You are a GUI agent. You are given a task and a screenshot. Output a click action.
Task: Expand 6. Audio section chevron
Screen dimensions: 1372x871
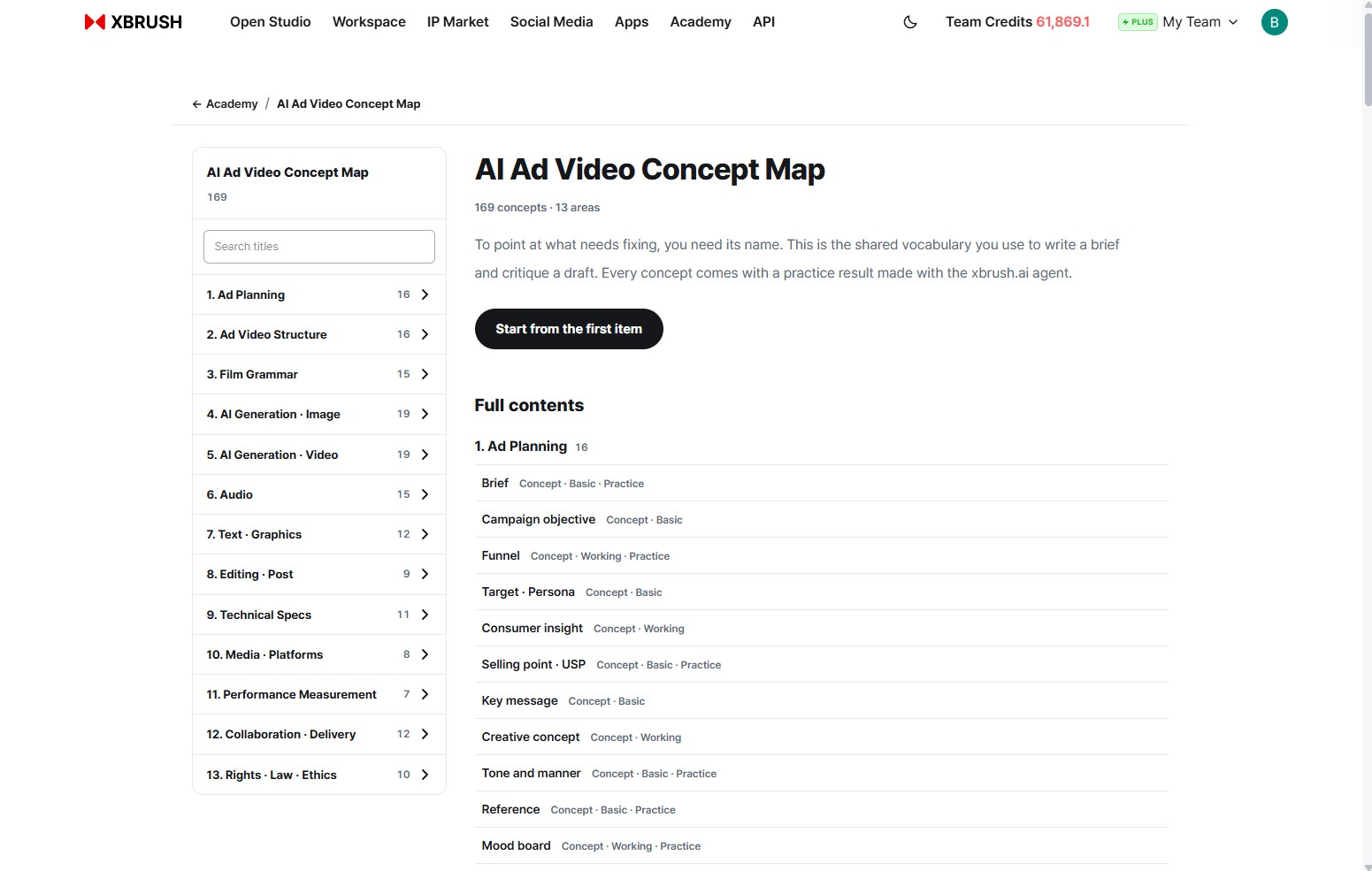pos(425,494)
